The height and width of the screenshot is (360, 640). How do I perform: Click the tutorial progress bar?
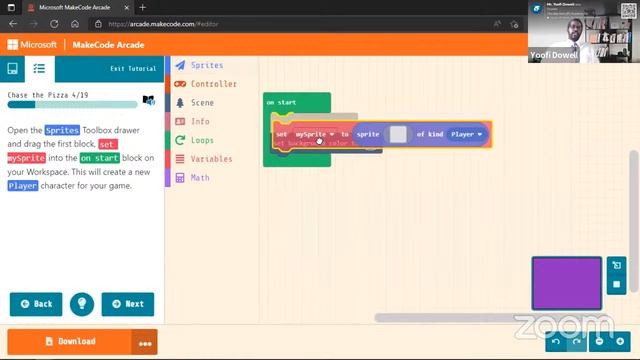[x=72, y=104]
